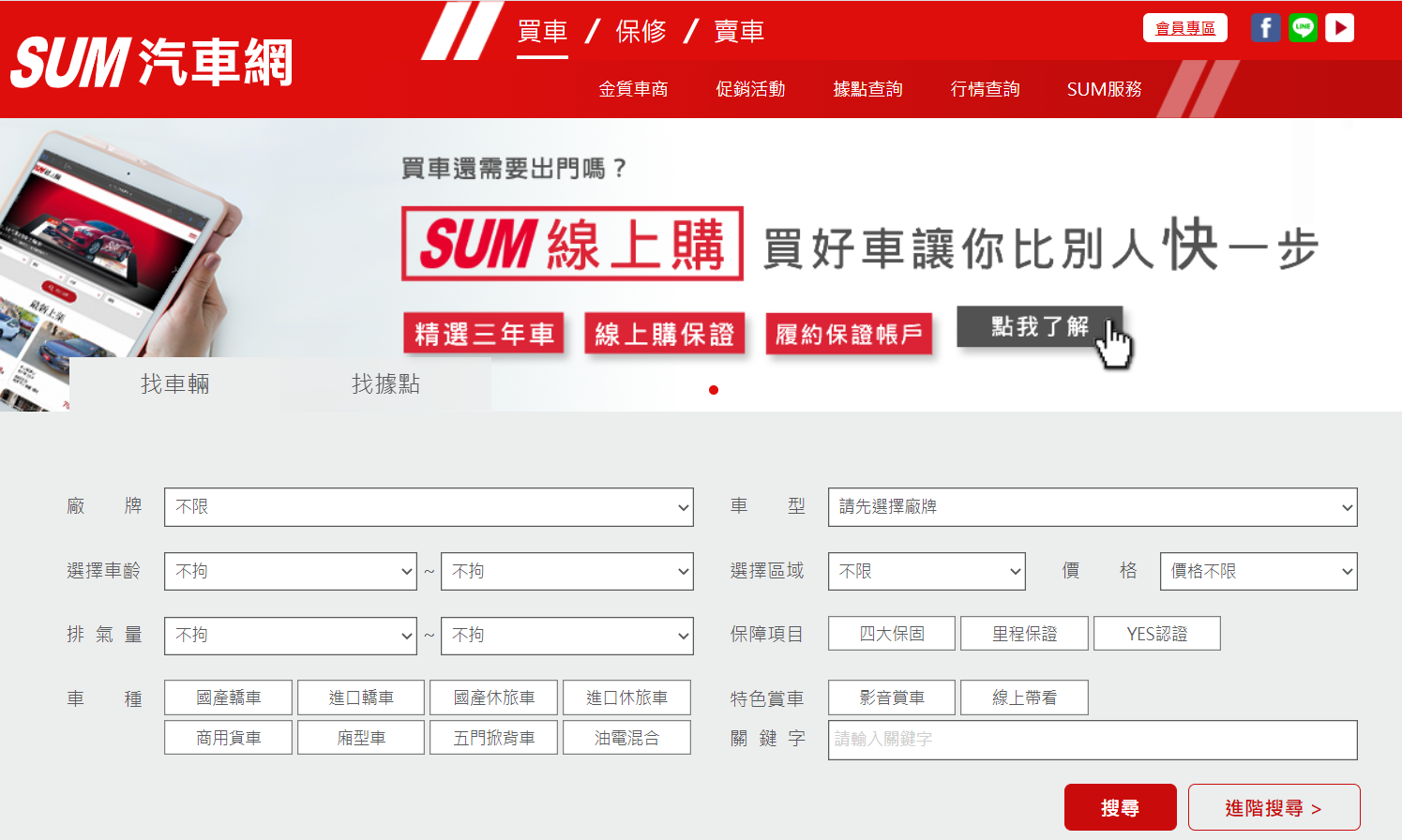Enable the 國產轎車 car type filter
Screen dimensions: 1402x840
[228, 697]
